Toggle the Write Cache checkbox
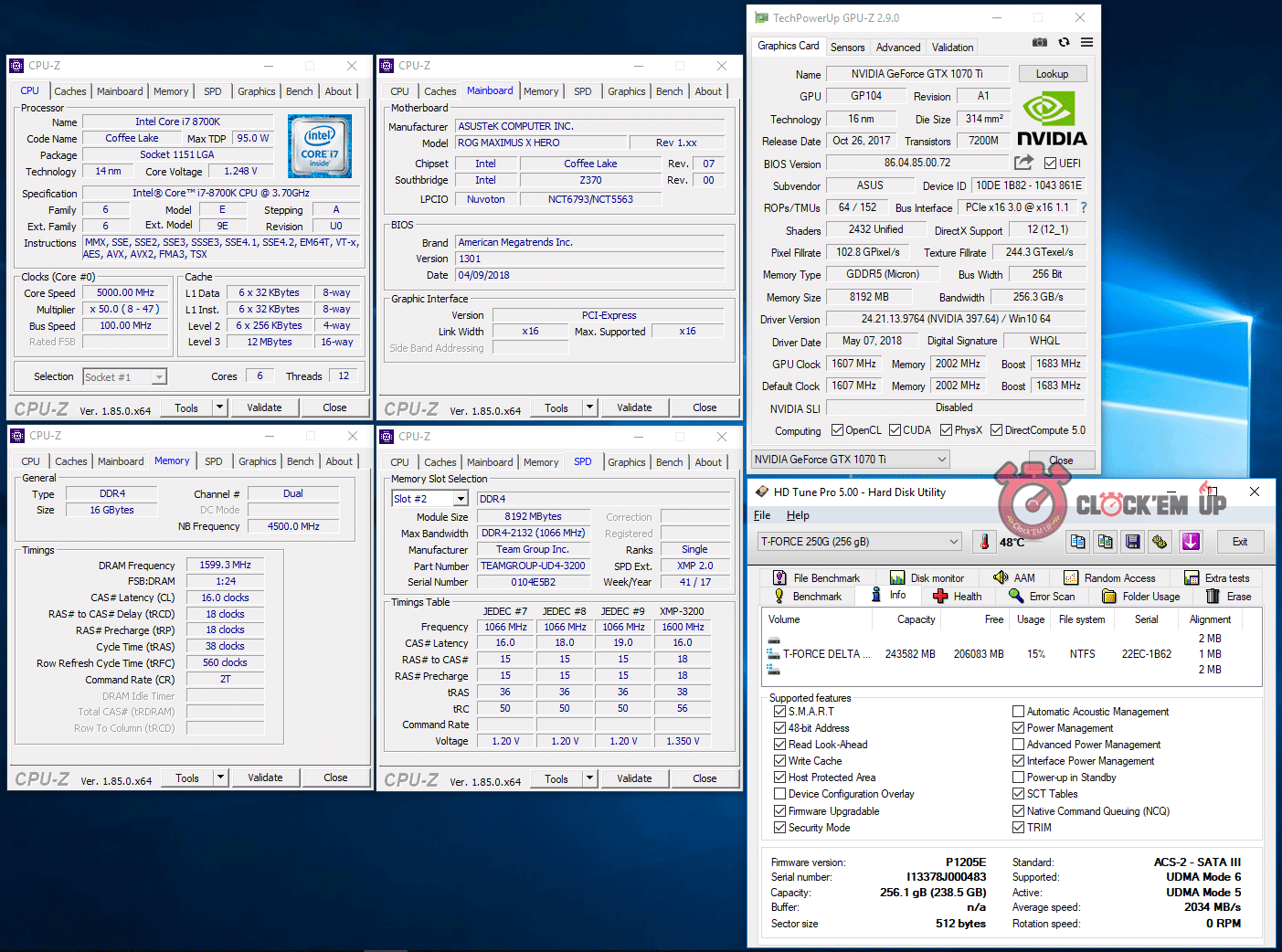Viewport: 1282px width, 952px height. click(779, 761)
